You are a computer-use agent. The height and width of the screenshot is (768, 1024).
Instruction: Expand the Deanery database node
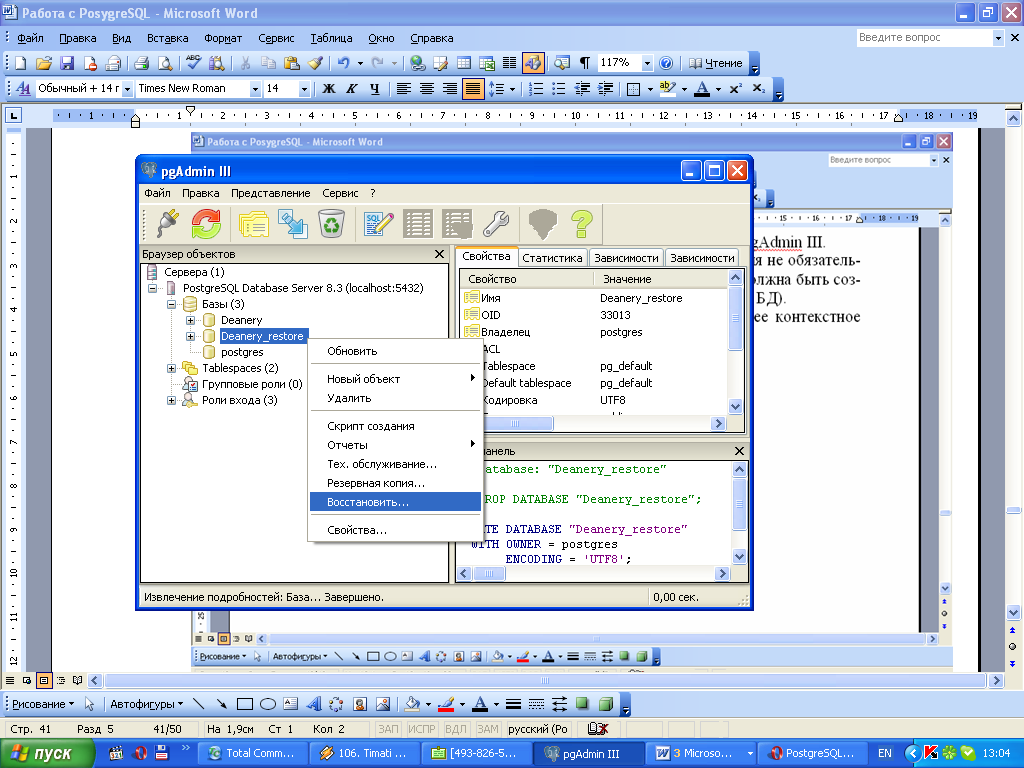pyautogui.click(x=190, y=320)
